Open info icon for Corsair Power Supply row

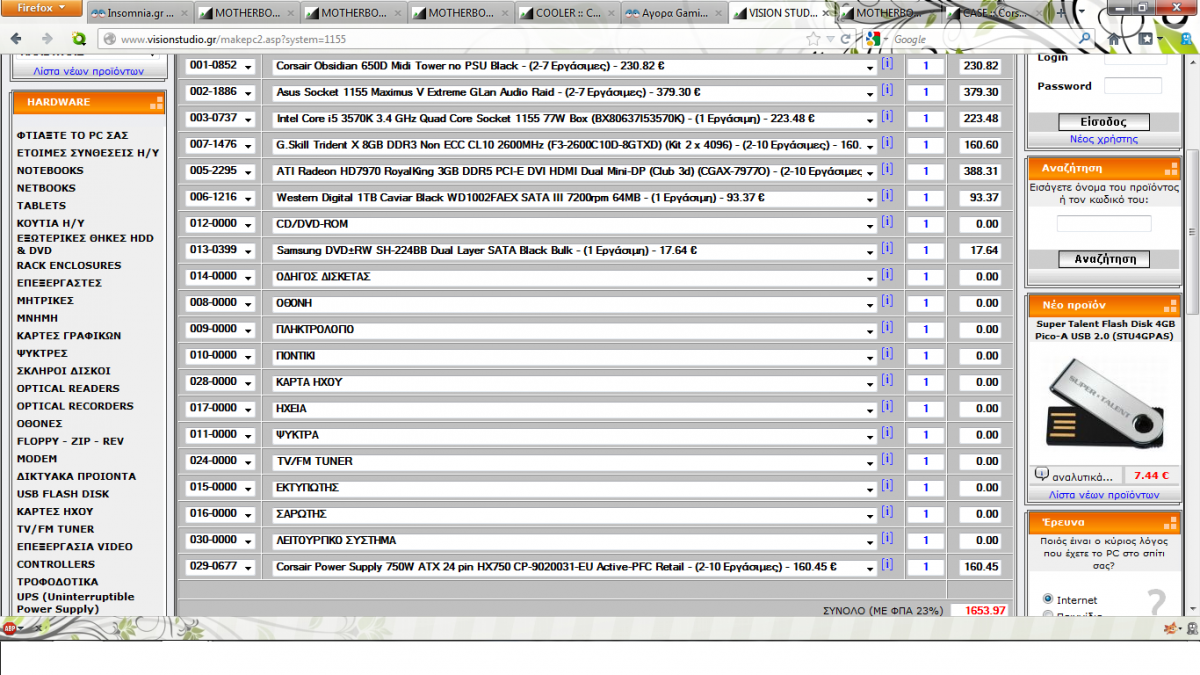886,565
